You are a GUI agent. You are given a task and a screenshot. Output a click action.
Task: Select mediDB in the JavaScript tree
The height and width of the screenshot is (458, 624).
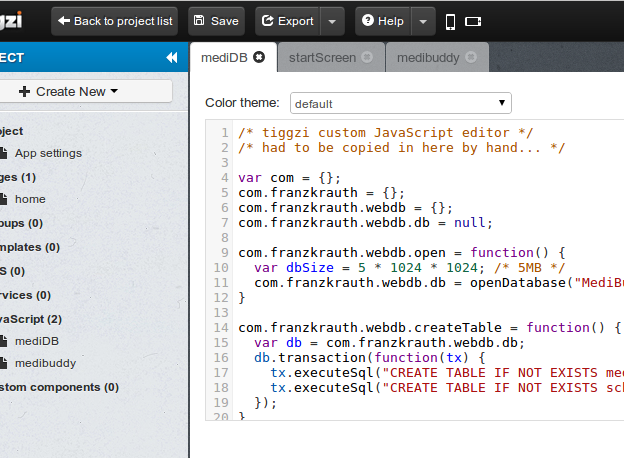(x=37, y=341)
